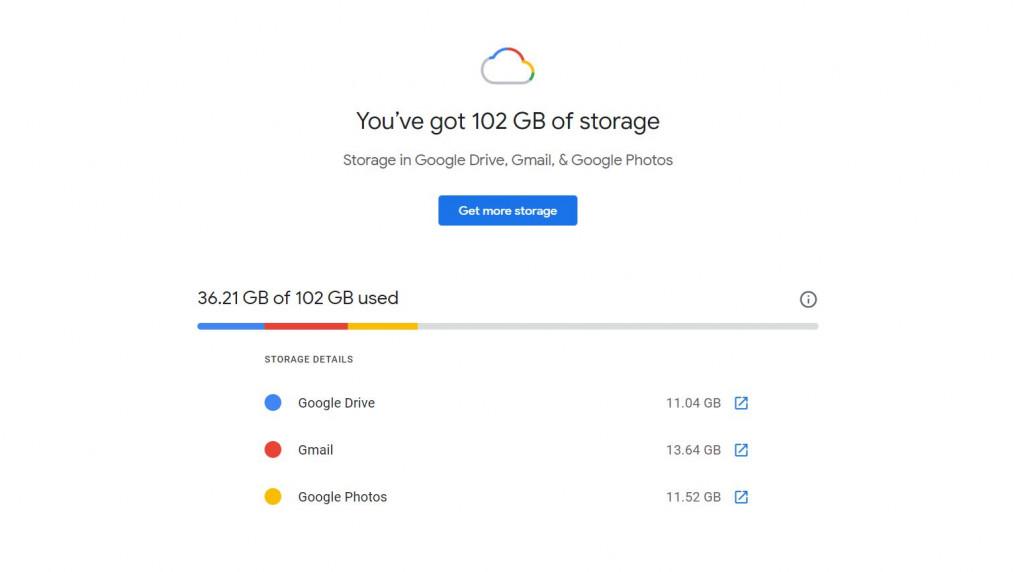Open Google Photos external link icon
The width and height of the screenshot is (1024, 572).
click(x=741, y=497)
